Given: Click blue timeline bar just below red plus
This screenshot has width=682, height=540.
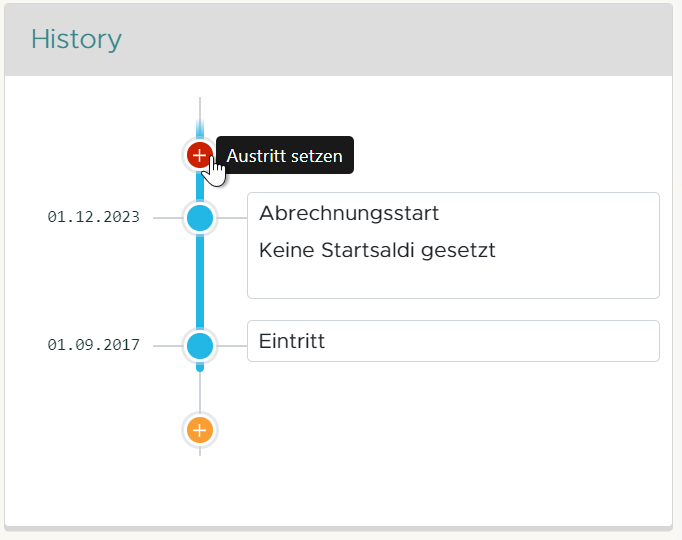Looking at the screenshot, I should click(200, 186).
